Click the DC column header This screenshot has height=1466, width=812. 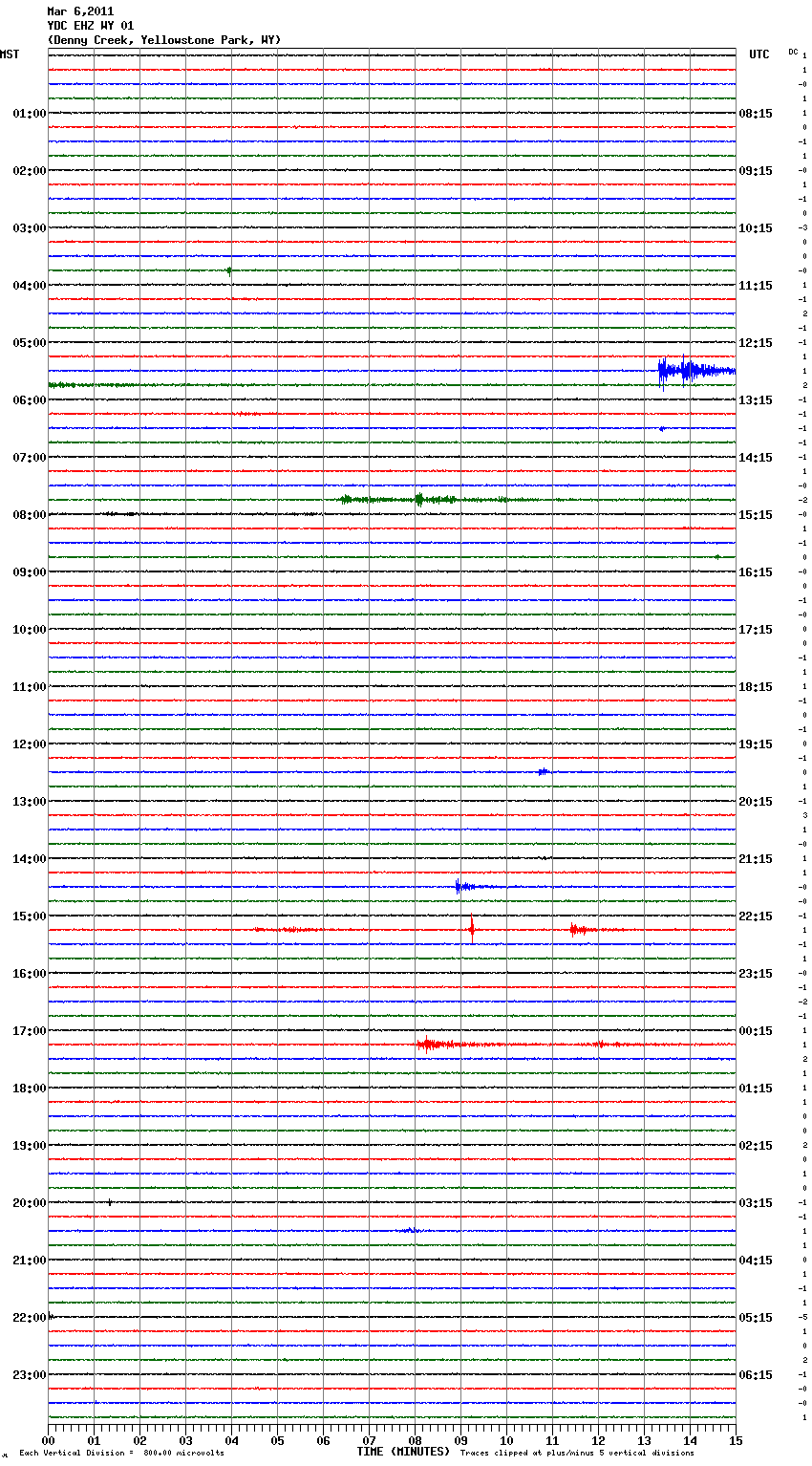click(x=793, y=52)
